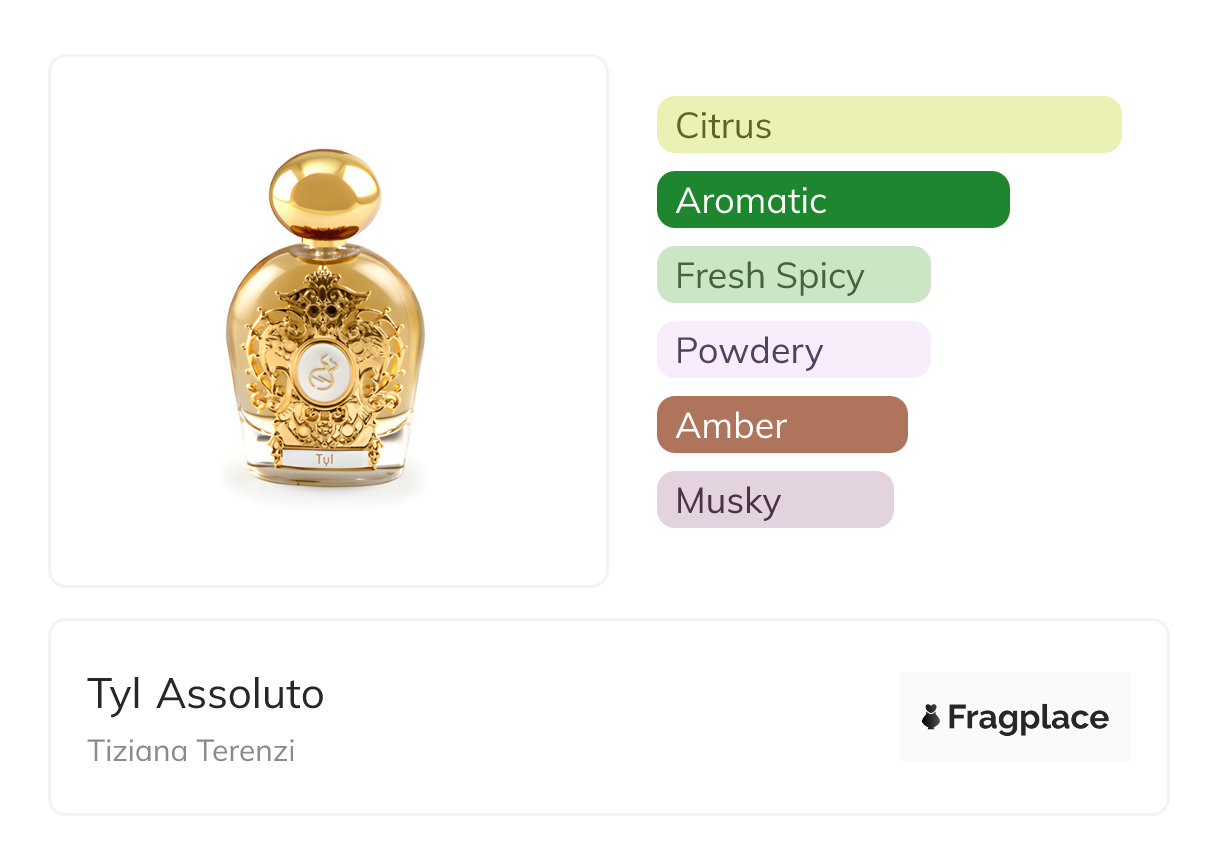Click the small Tyl nameplate on bottle
The height and width of the screenshot is (864, 1218).
pos(325,460)
